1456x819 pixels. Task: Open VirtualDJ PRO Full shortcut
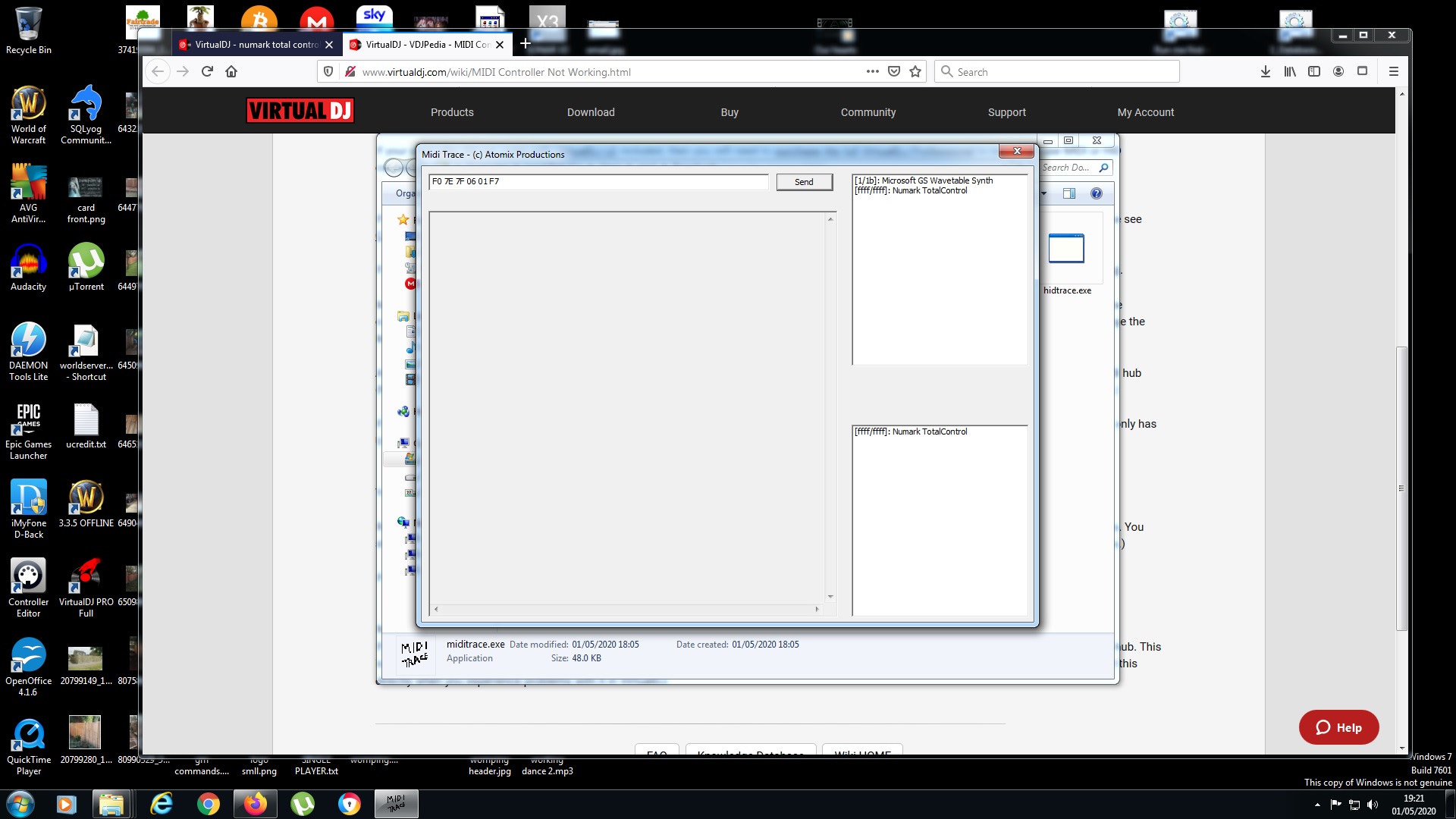click(86, 588)
